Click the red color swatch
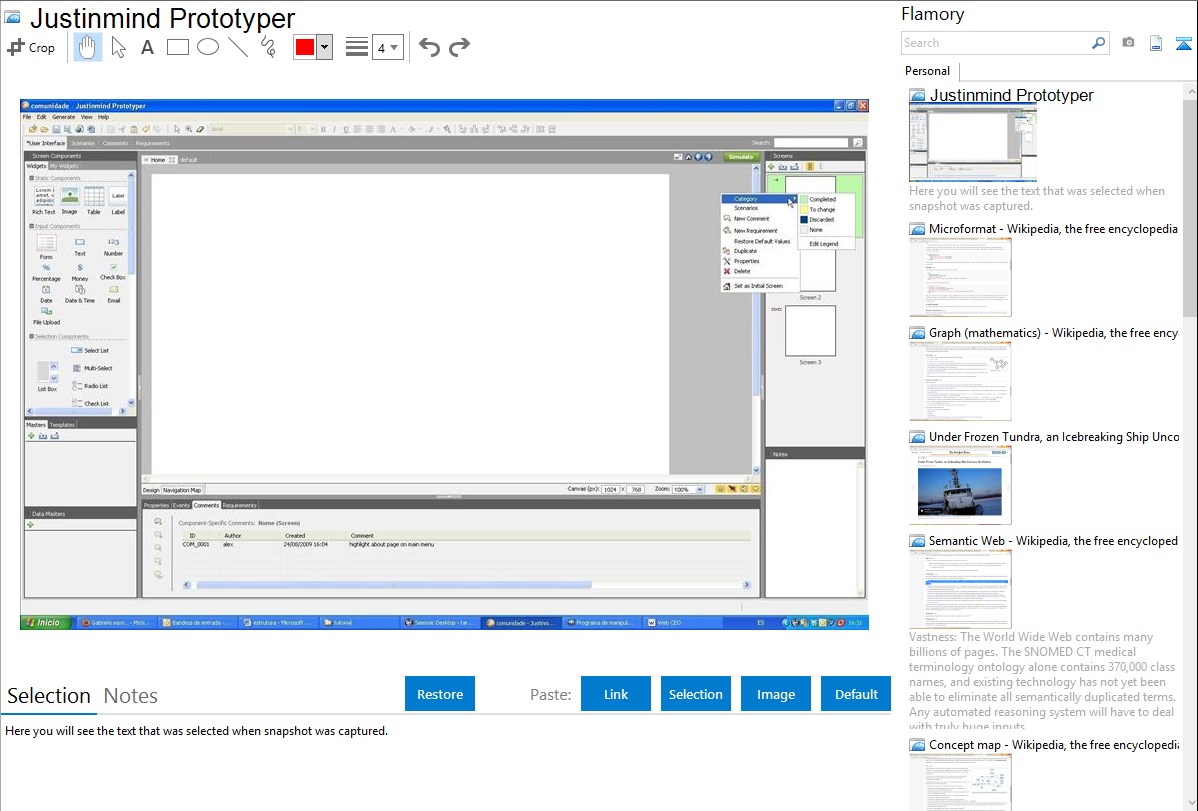The image size is (1198, 811). (x=305, y=47)
